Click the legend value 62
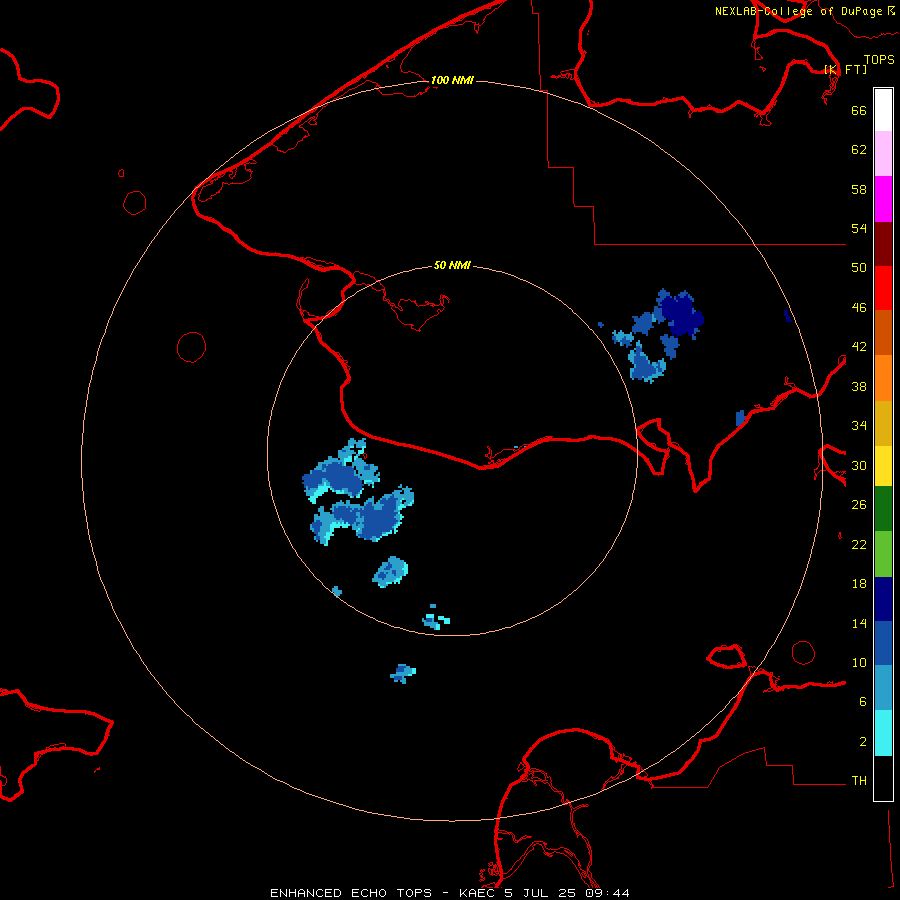The height and width of the screenshot is (900, 900). point(859,149)
